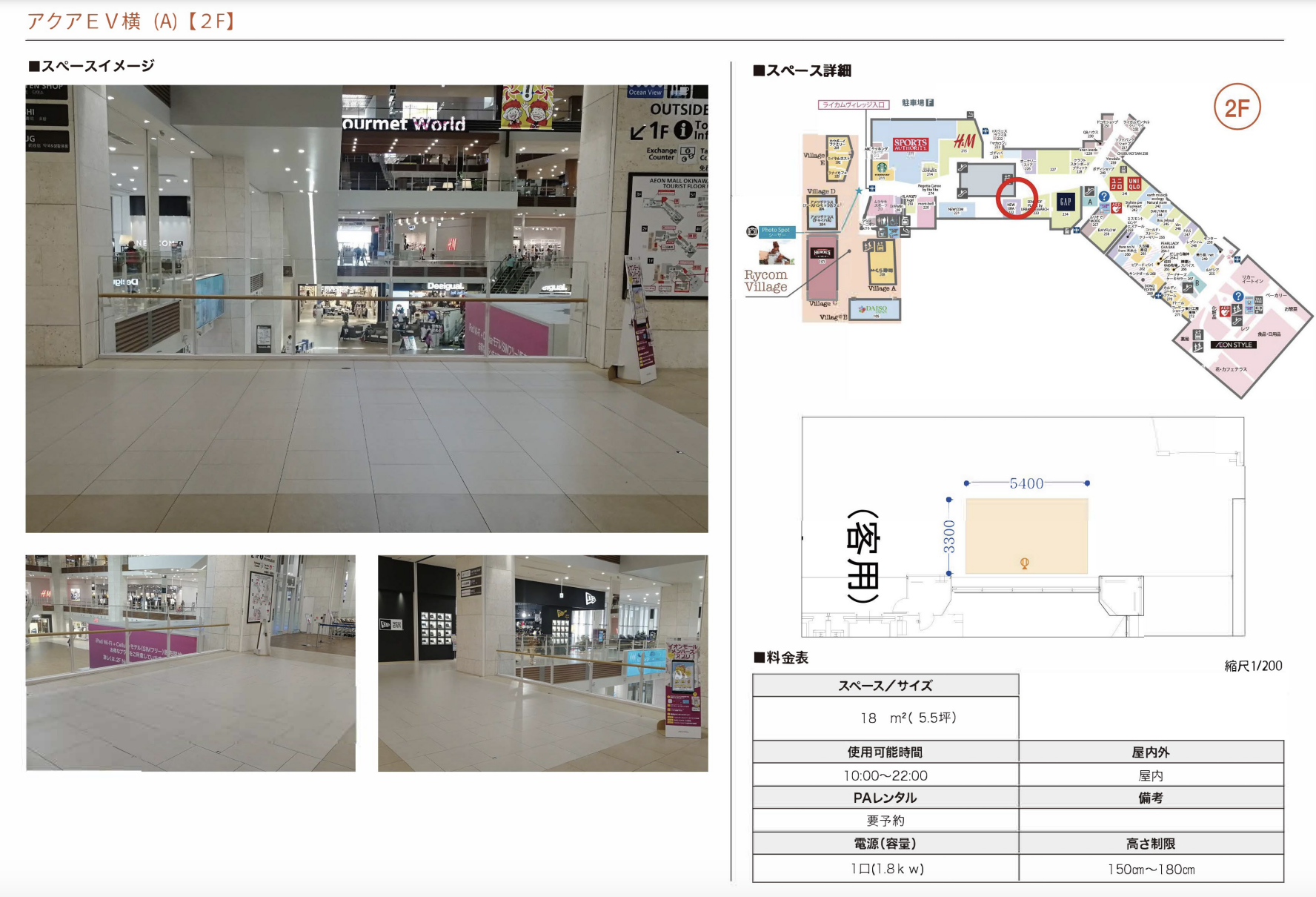The width and height of the screenshot is (1316, 897).
Task: Click the camera Photo Spot icon
Action: tap(752, 232)
